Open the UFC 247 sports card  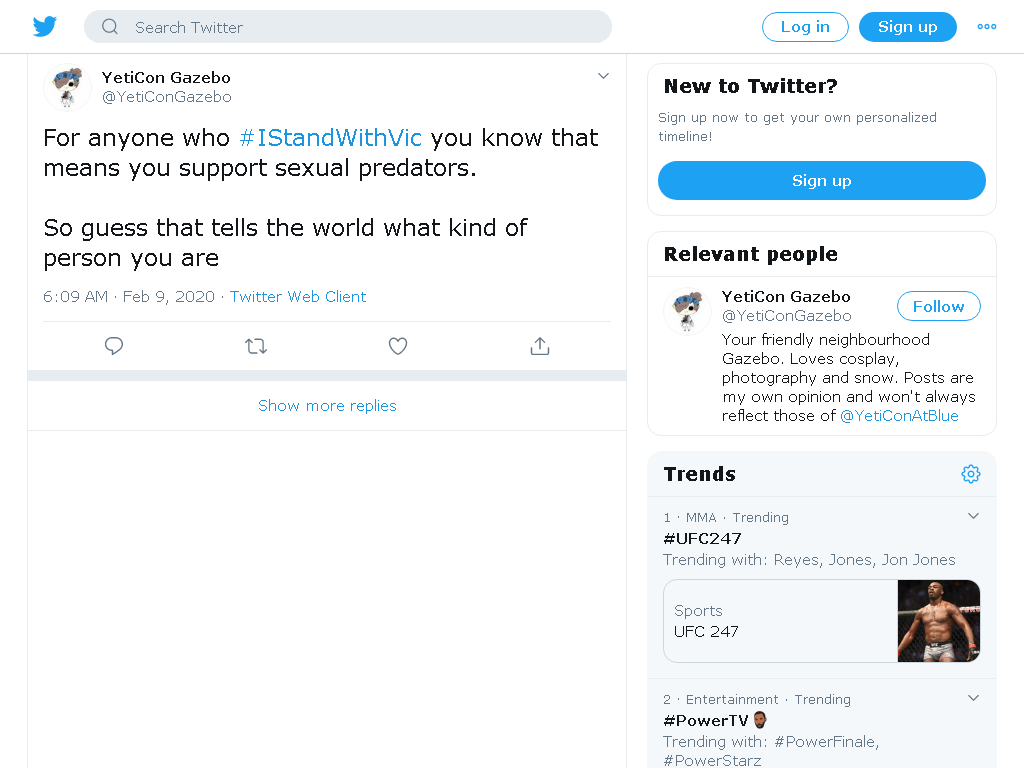coord(822,621)
